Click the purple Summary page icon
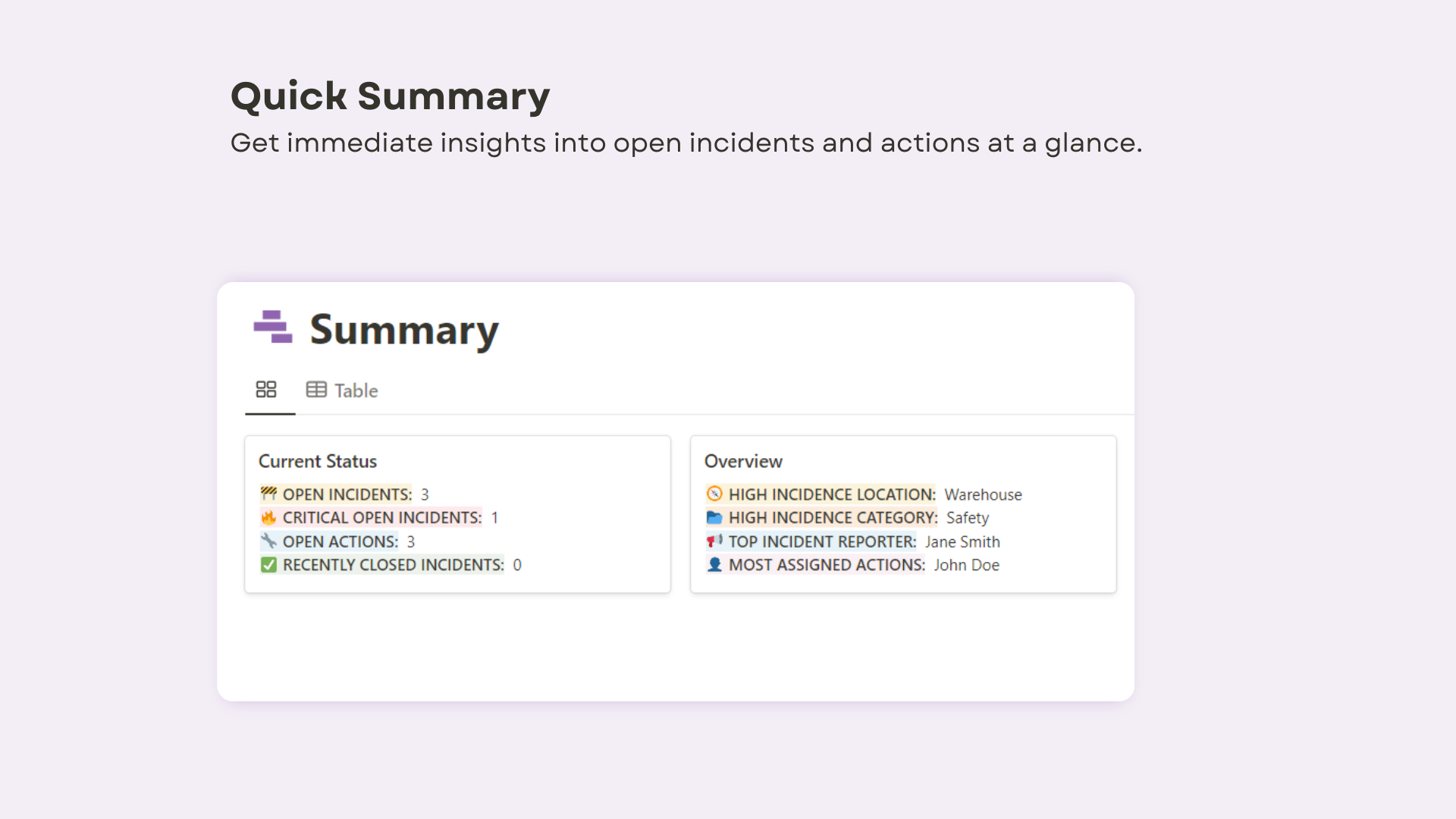Image resolution: width=1456 pixels, height=819 pixels. 273,327
